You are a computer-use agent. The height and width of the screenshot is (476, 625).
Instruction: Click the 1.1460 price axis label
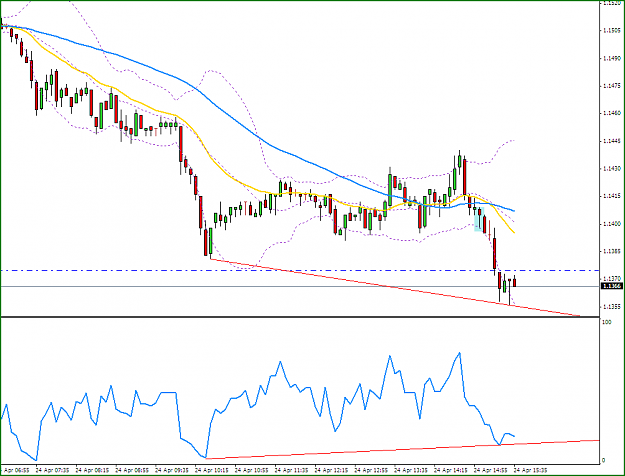pos(611,113)
